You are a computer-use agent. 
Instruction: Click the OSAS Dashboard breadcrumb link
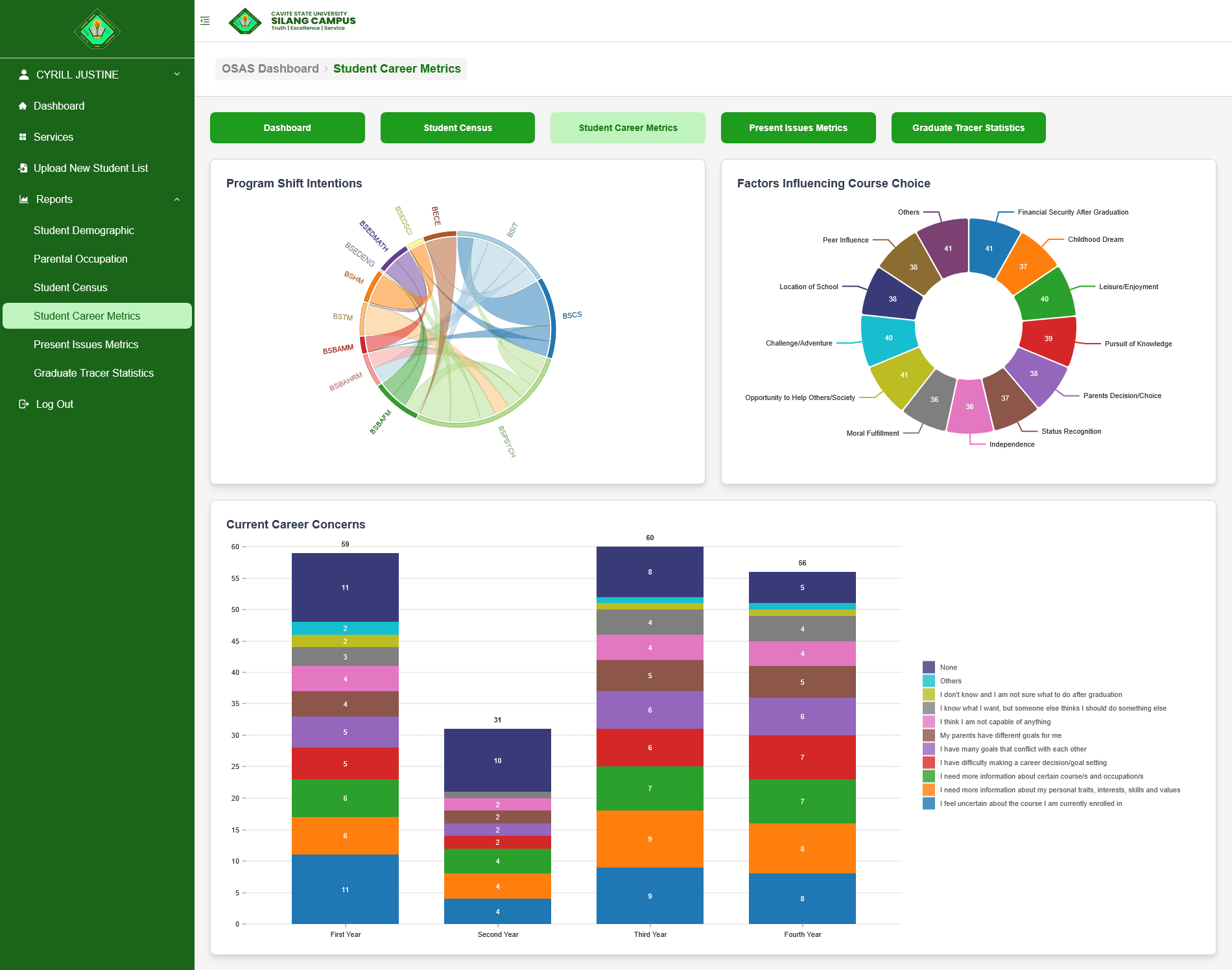pos(270,69)
